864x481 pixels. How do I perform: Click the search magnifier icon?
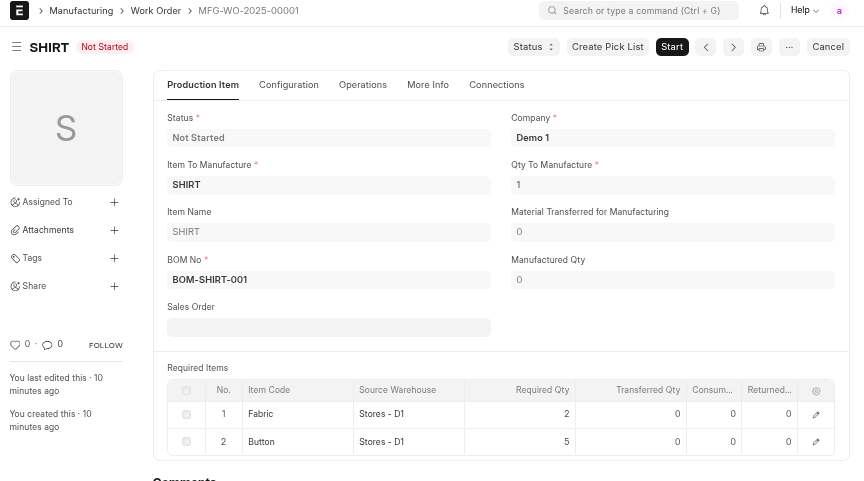(552, 10)
